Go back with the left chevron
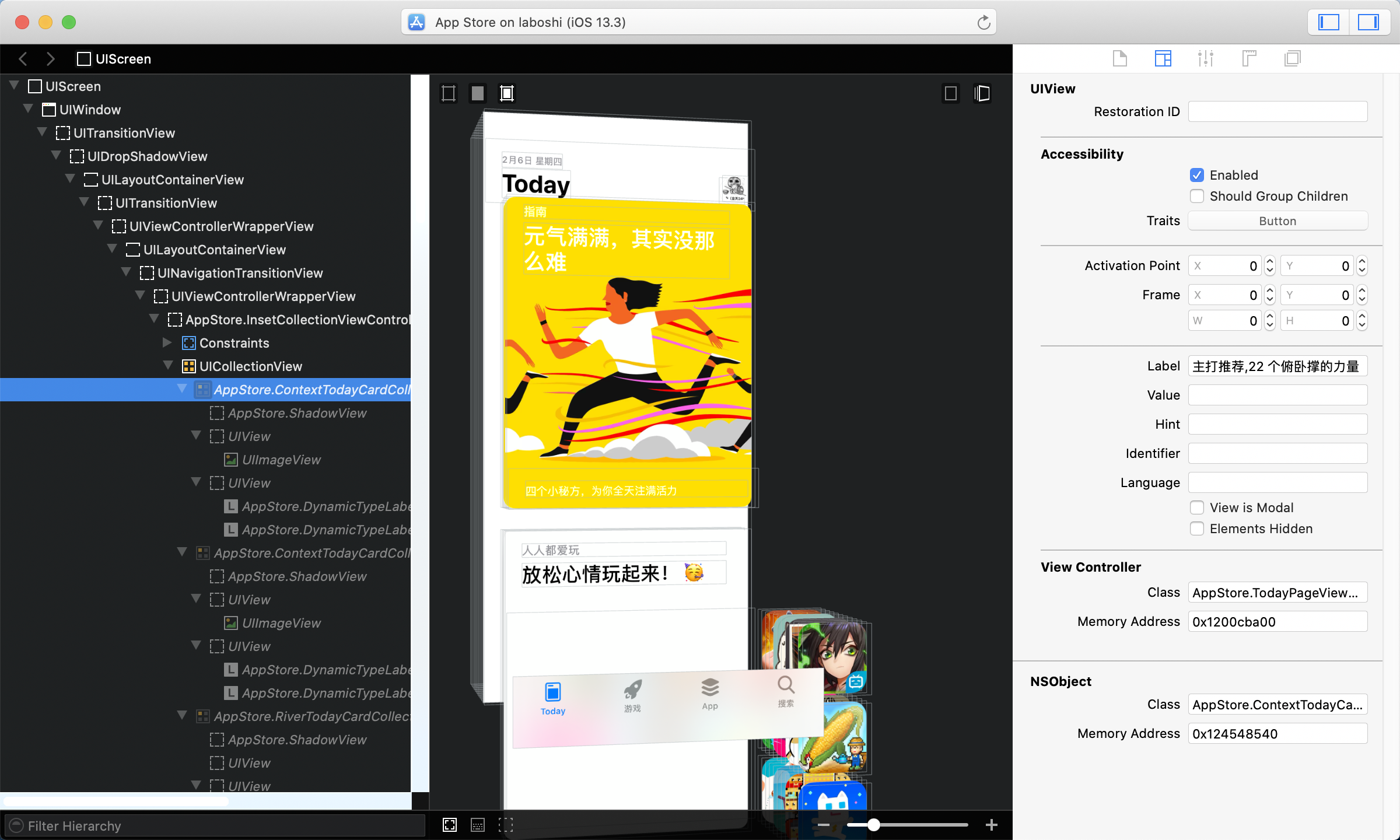Viewport: 1400px width, 840px height. tap(23, 59)
